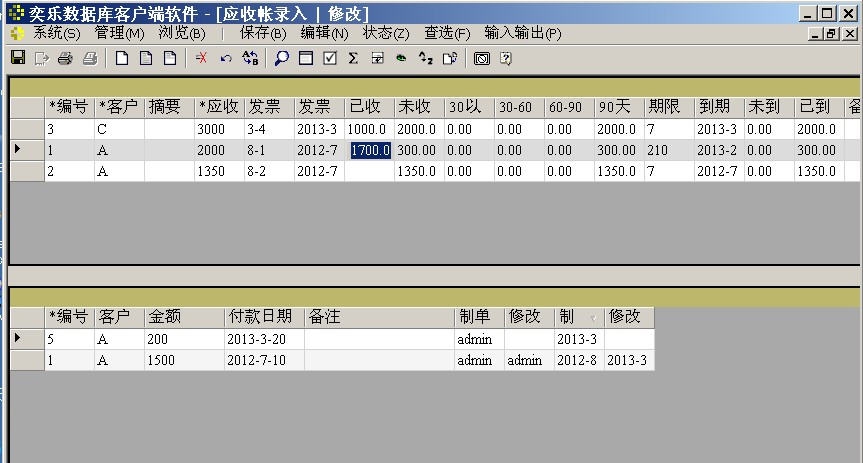Open the 编辑(N) menu
This screenshot has height=463, width=863.
click(324, 33)
